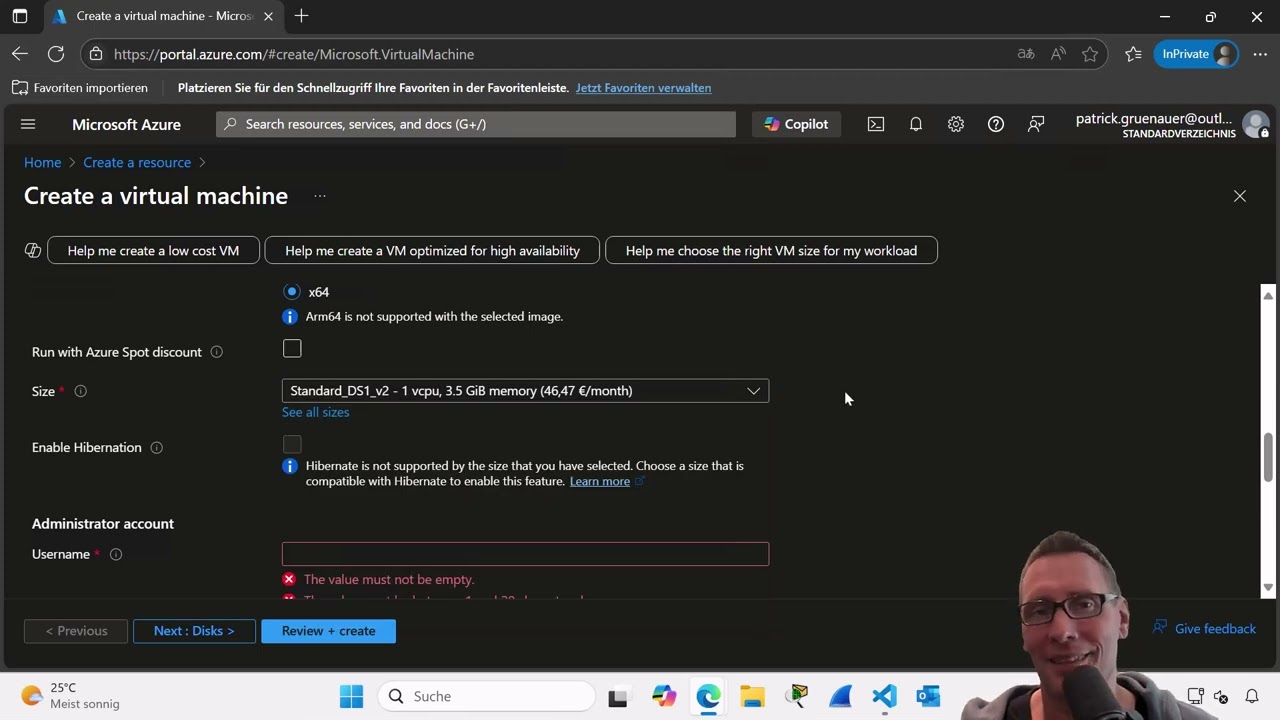The width and height of the screenshot is (1280, 720).
Task: Click Microsoft Azure home logo text
Action: coord(126,124)
